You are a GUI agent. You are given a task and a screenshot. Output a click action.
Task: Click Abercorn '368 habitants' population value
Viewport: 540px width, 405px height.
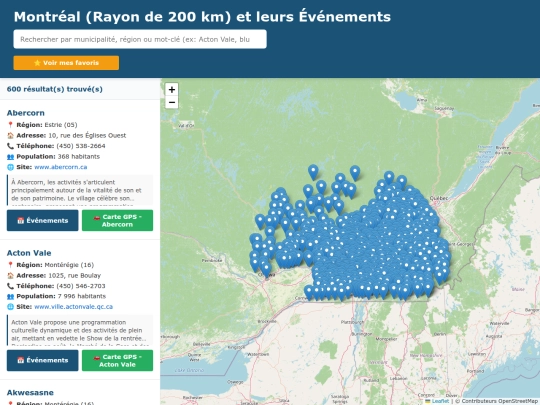pos(79,157)
